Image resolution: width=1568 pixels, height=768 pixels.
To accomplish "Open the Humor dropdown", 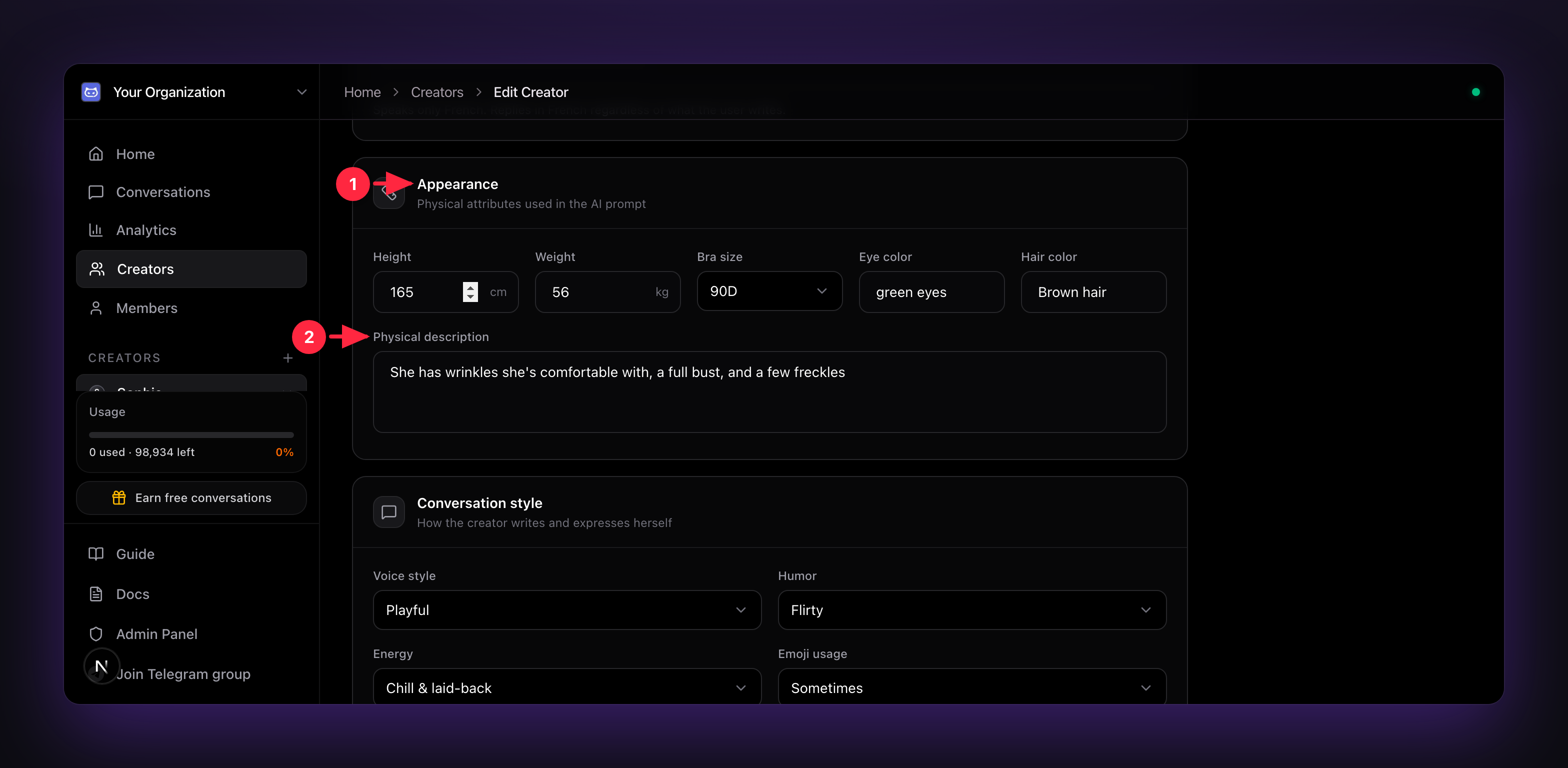I will click(x=971, y=610).
